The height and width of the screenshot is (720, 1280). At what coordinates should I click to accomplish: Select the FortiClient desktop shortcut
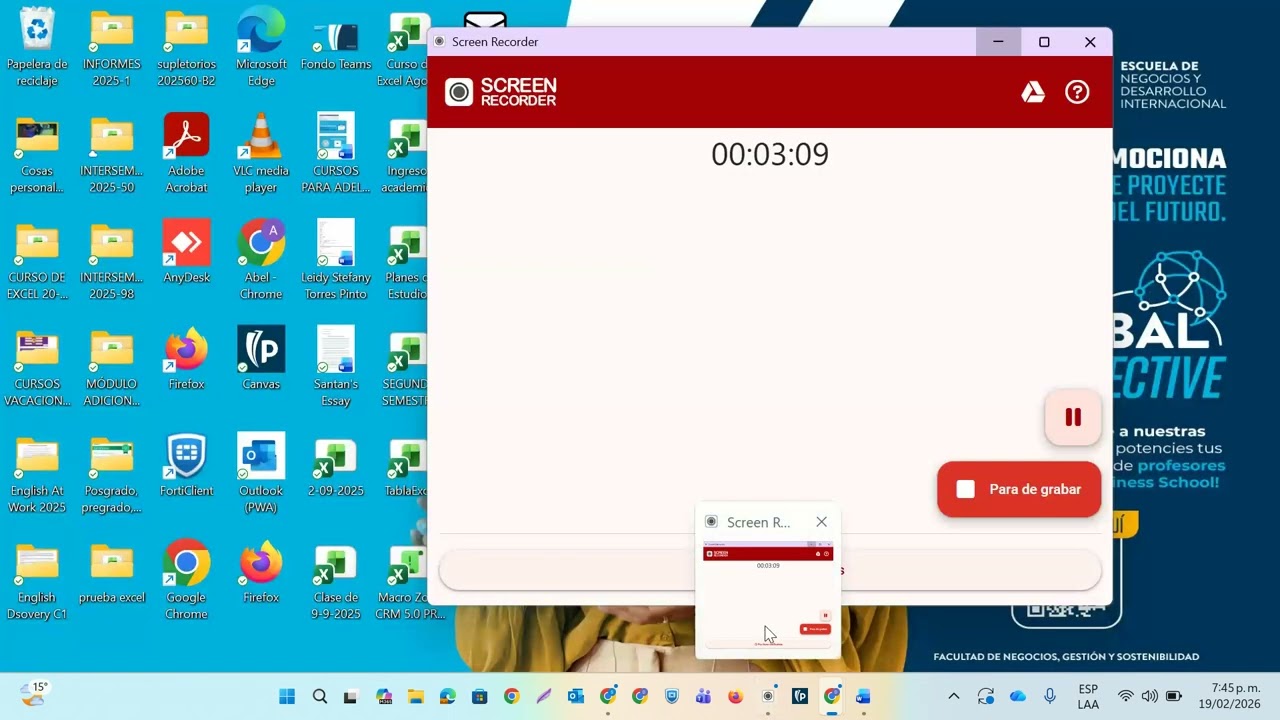(186, 466)
